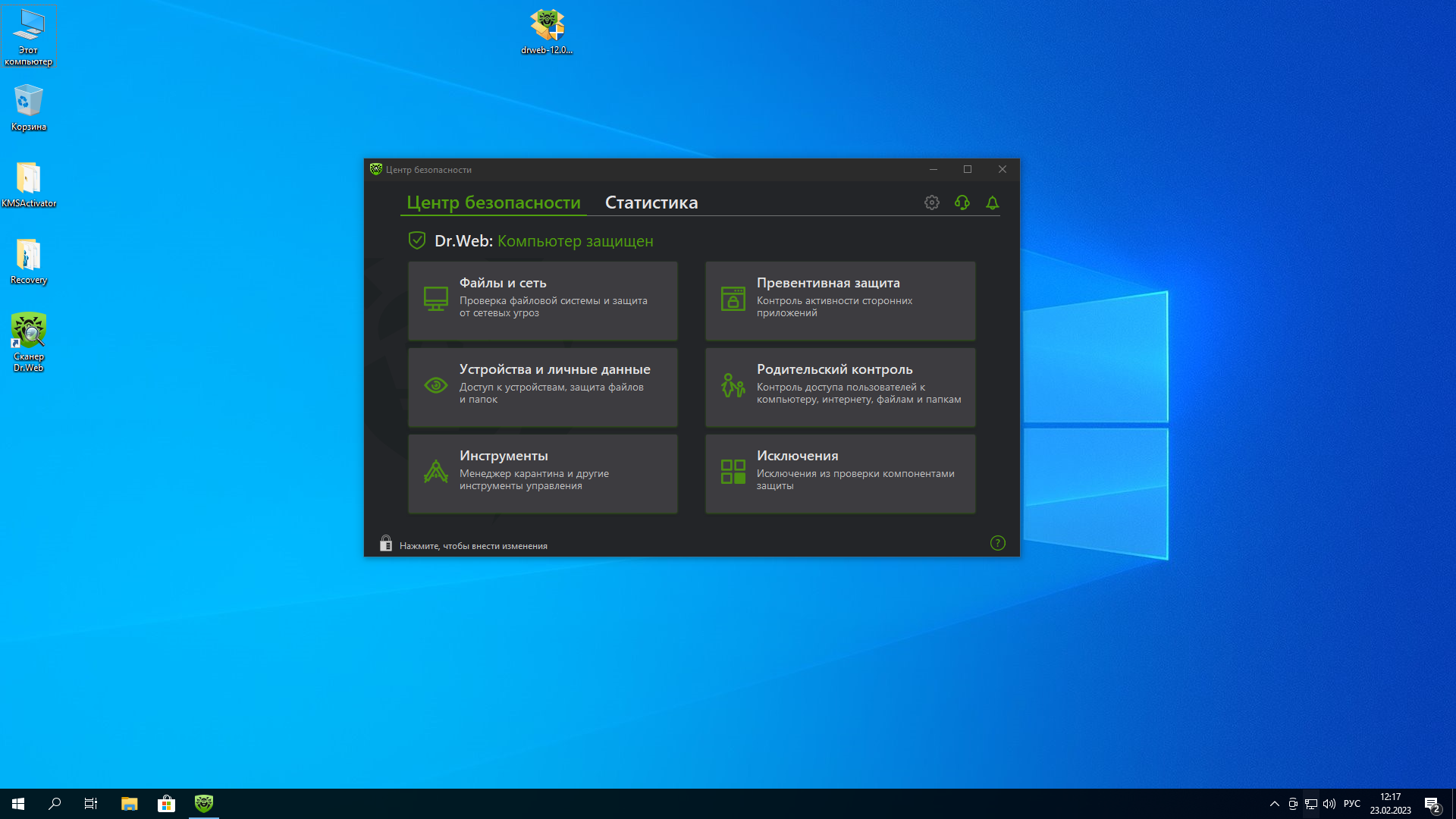Show hidden tray icons chevron
Screen dimensions: 1456x819
(1274, 804)
